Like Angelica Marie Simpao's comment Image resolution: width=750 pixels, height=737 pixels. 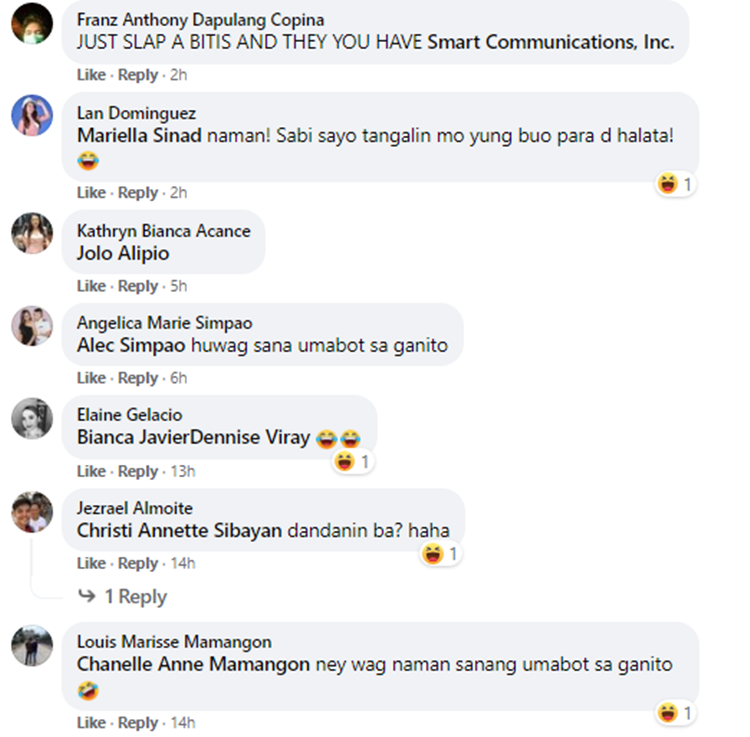pyautogui.click(x=91, y=378)
